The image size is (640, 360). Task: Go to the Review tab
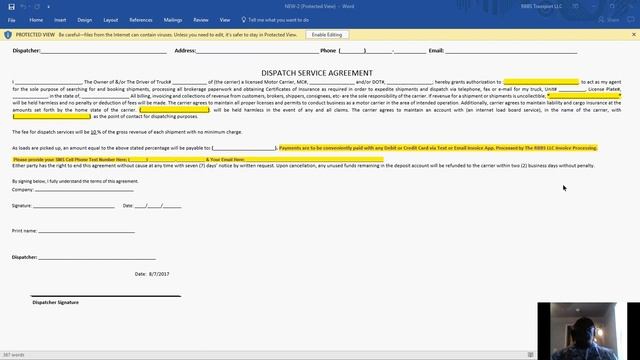click(x=201, y=20)
